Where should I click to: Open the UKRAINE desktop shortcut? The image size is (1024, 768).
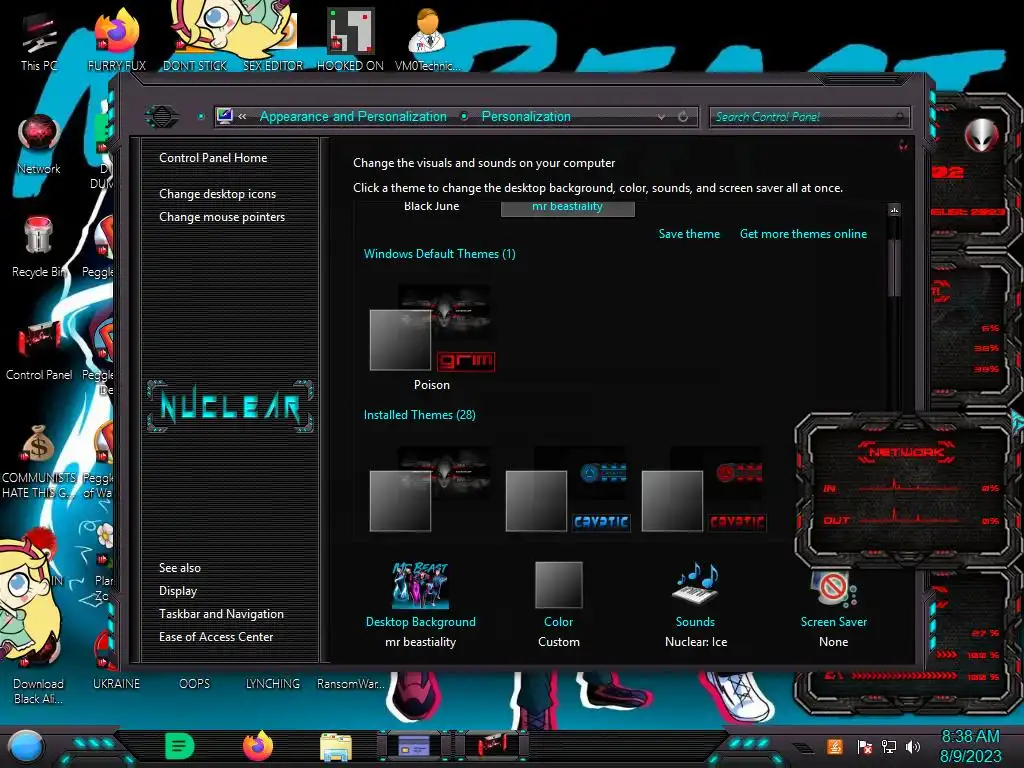pos(116,684)
